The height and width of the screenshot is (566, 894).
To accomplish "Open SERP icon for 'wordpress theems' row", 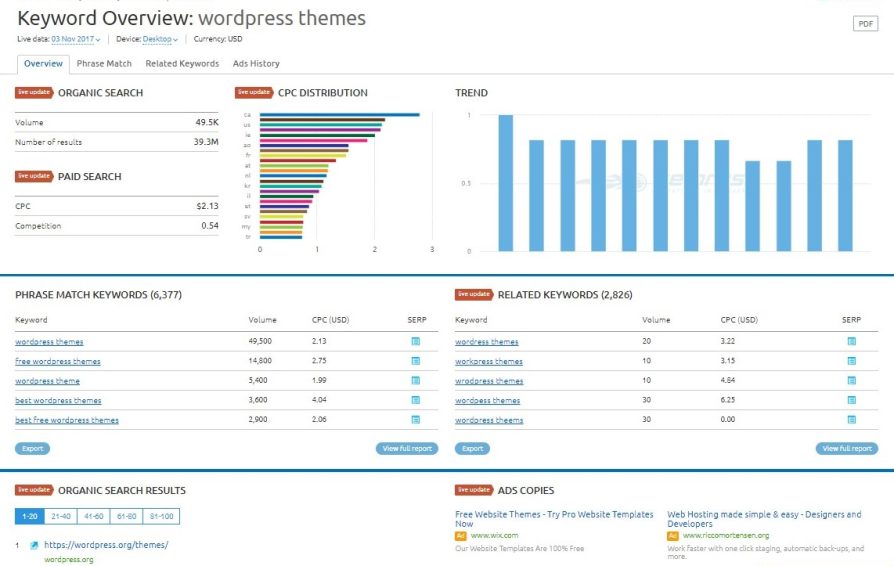I will [851, 420].
